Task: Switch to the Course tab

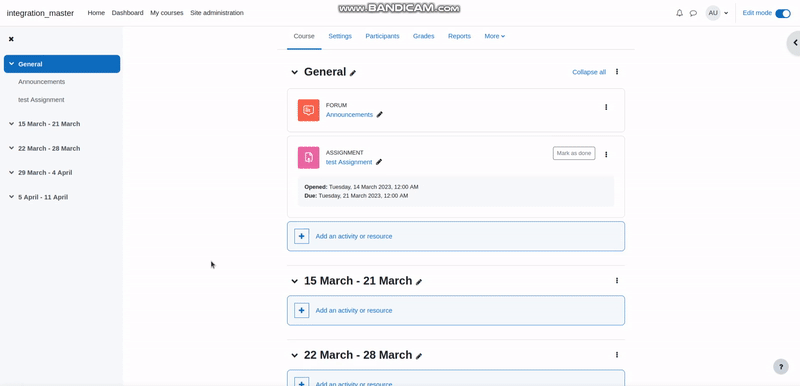Action: [x=304, y=36]
